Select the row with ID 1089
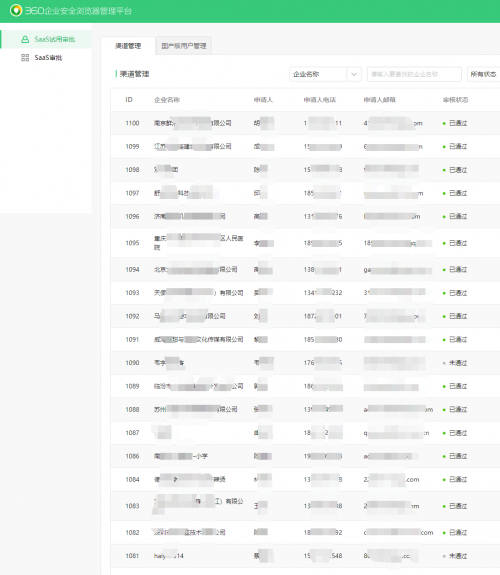 (x=305, y=386)
